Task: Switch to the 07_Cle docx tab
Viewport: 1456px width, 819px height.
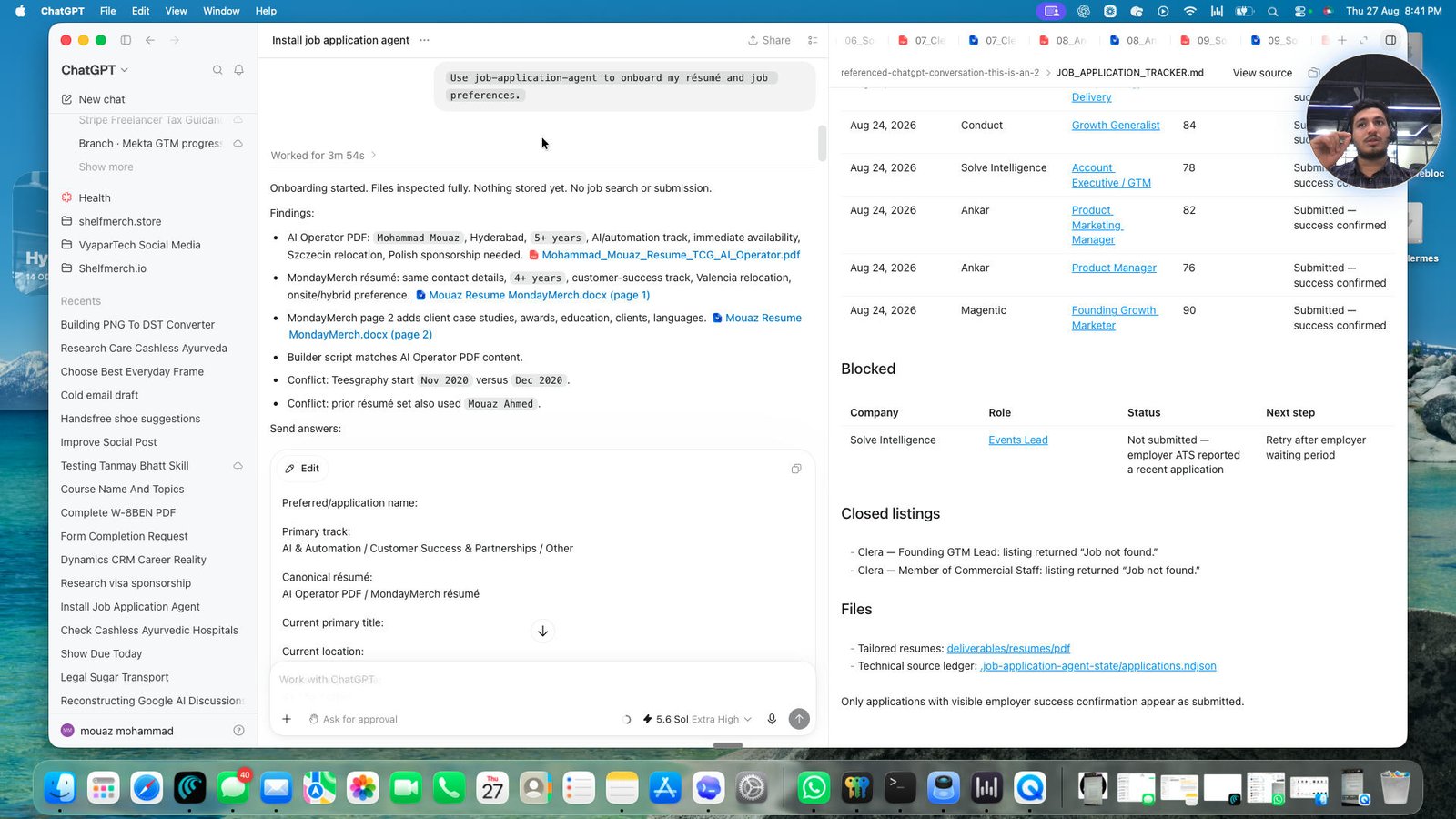Action: click(x=994, y=40)
